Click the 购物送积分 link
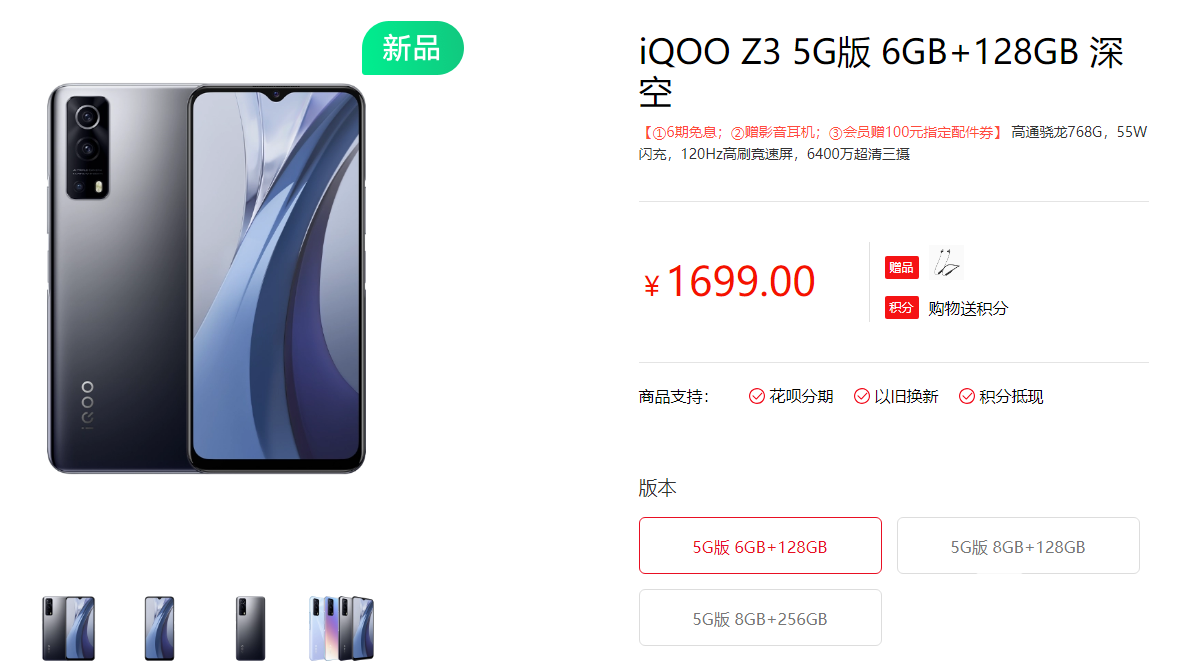 click(968, 308)
